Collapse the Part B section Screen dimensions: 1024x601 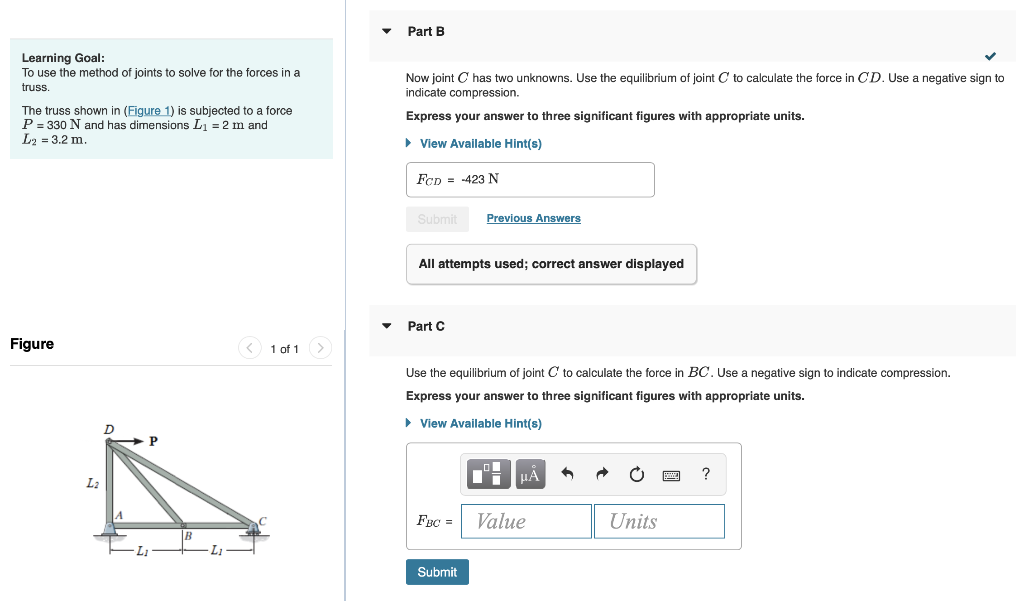(x=387, y=31)
